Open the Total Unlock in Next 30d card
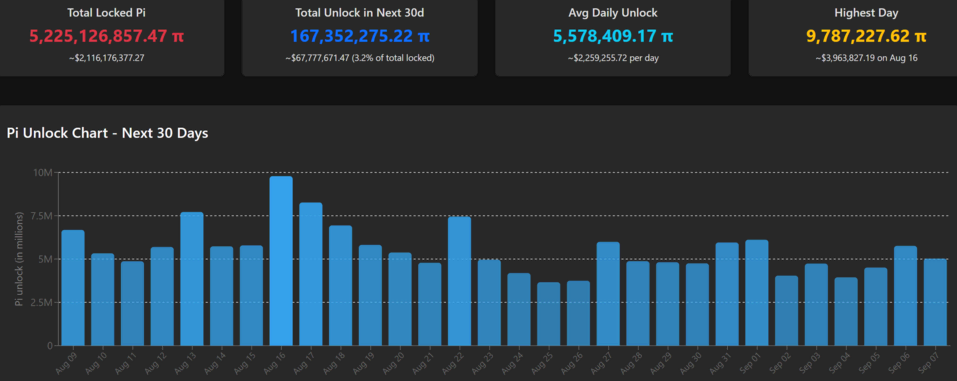 [359, 37]
